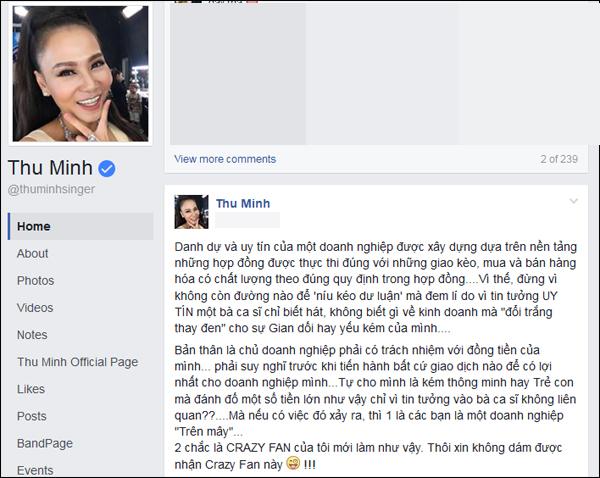The height and width of the screenshot is (478, 600).
Task: Open the Events section
Action: pos(35,470)
